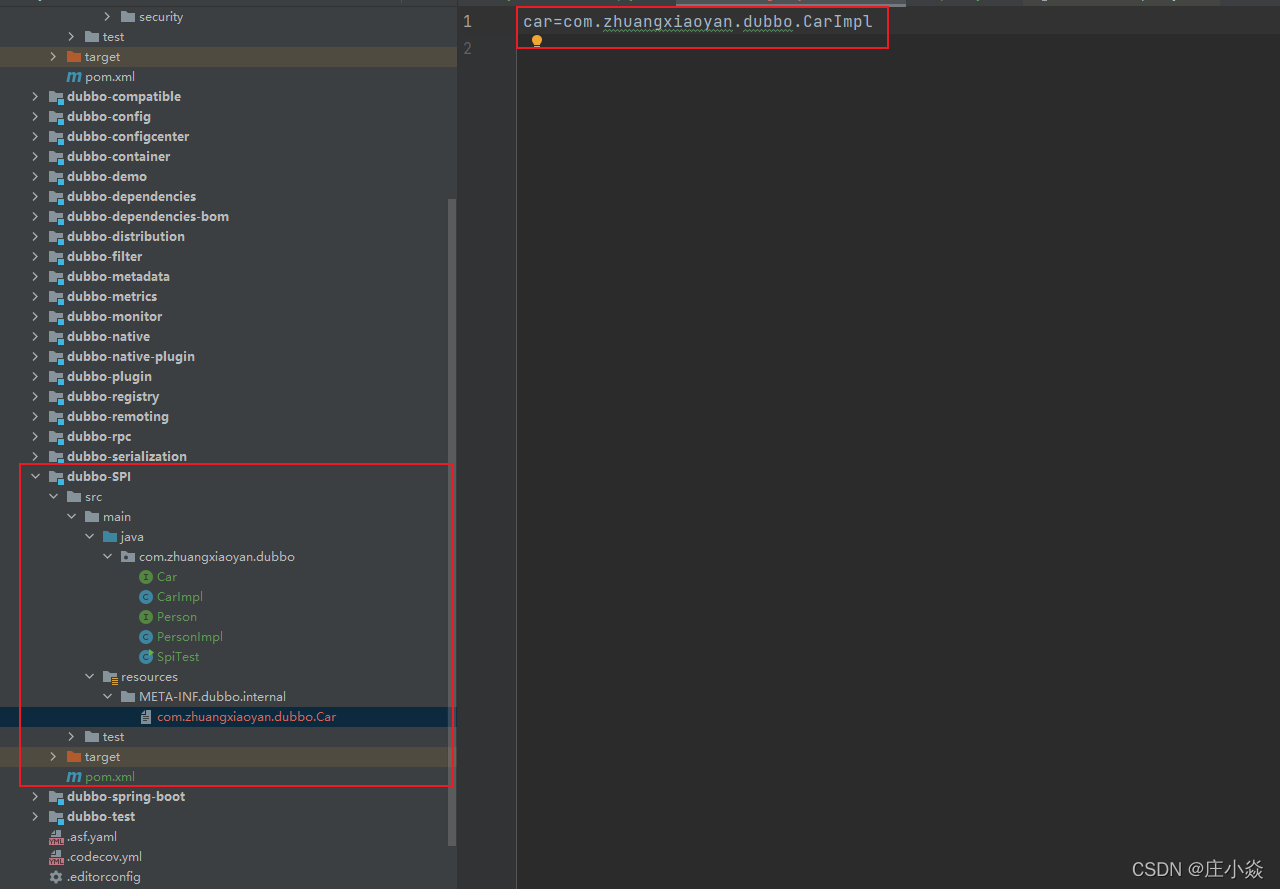Collapse the main folder arrow
This screenshot has height=889, width=1280.
click(71, 517)
